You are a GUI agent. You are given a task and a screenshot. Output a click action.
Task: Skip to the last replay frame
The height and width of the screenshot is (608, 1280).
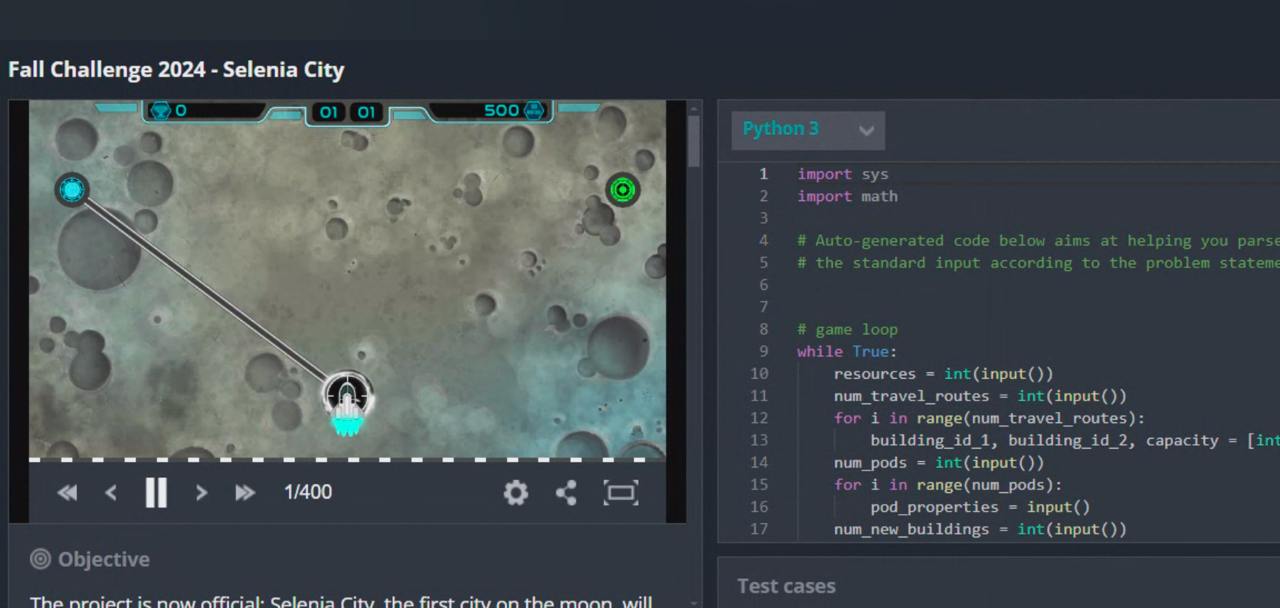(245, 492)
